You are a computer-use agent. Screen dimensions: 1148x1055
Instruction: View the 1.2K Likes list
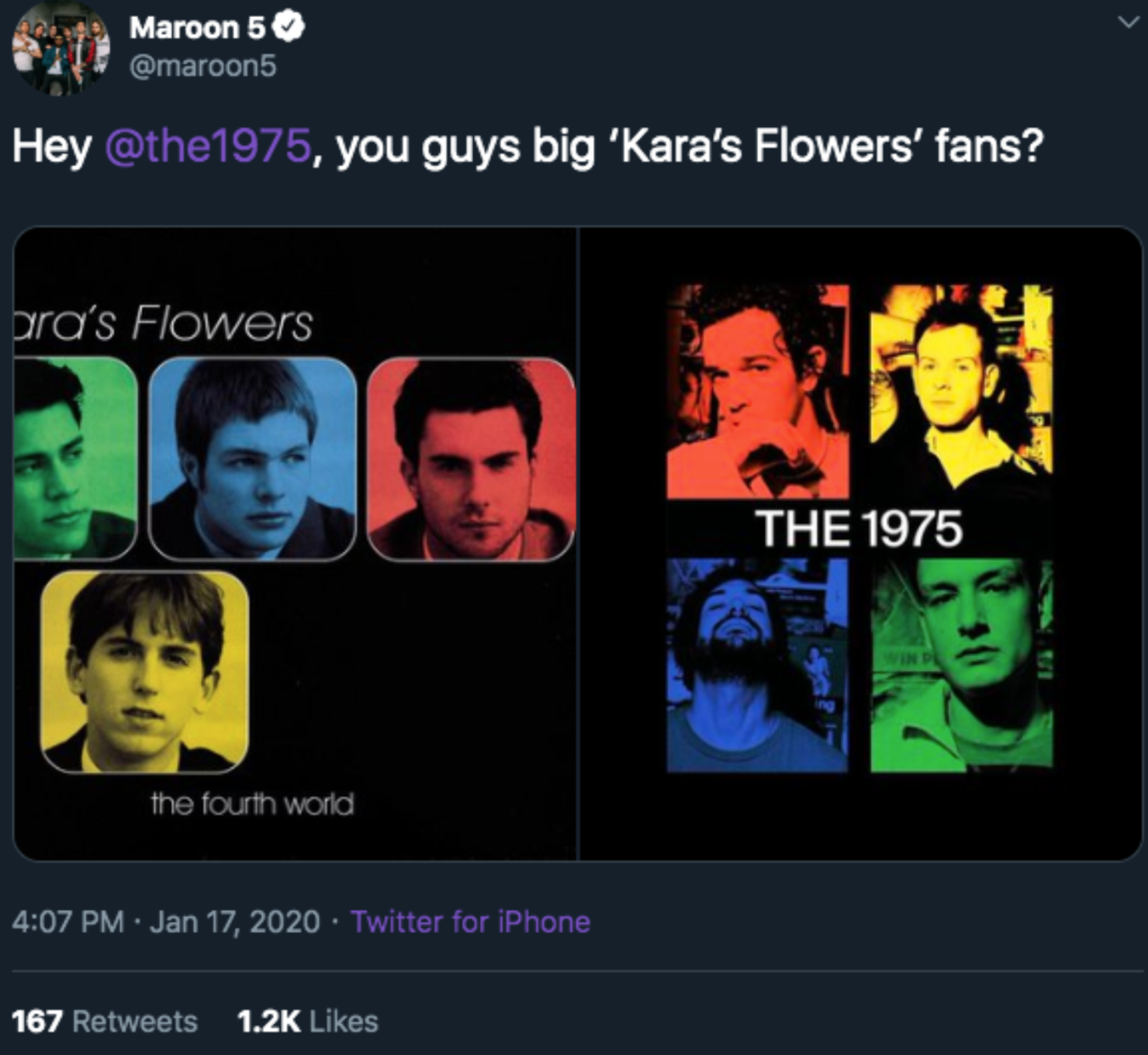308,1021
